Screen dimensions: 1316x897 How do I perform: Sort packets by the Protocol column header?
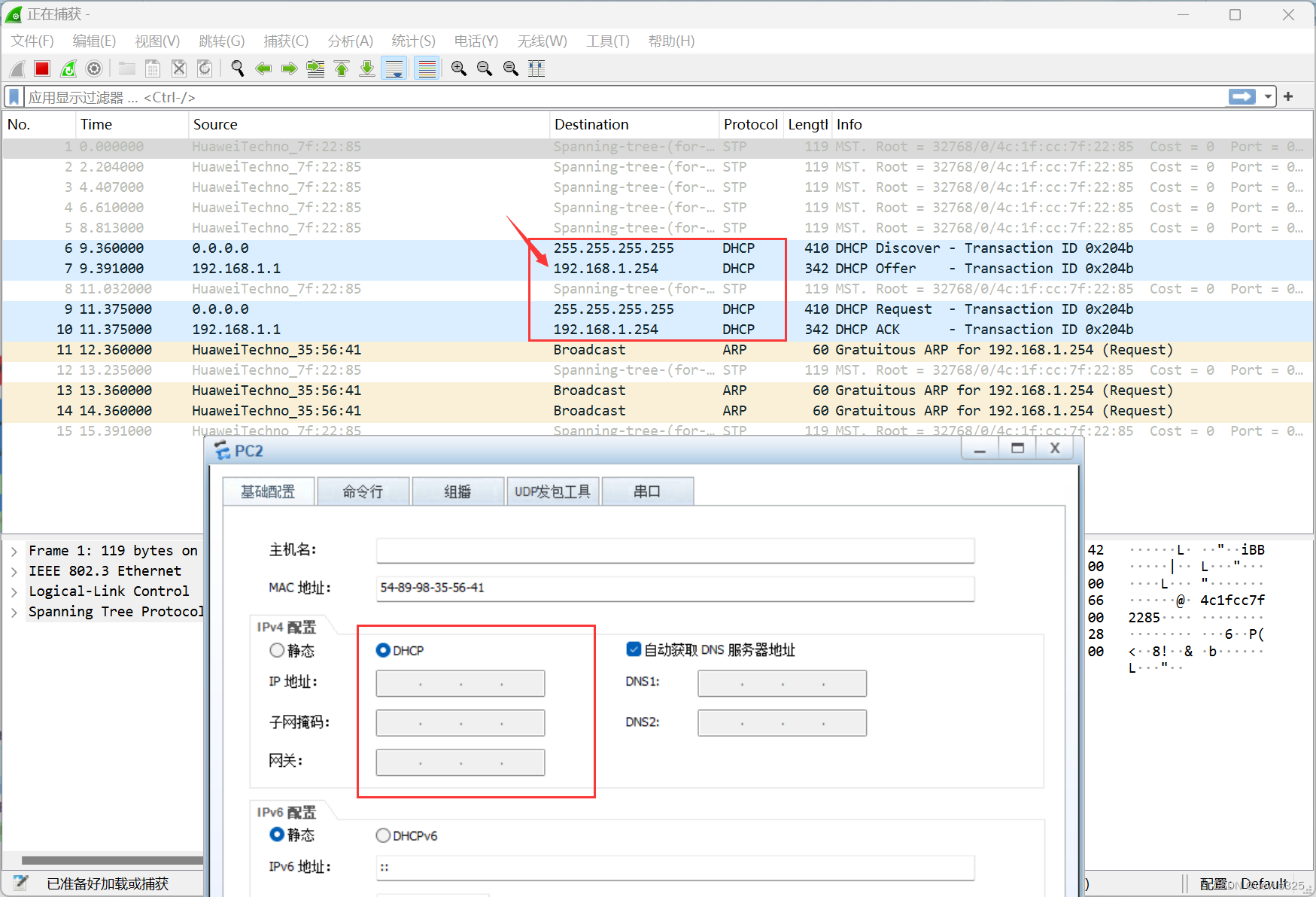click(750, 124)
